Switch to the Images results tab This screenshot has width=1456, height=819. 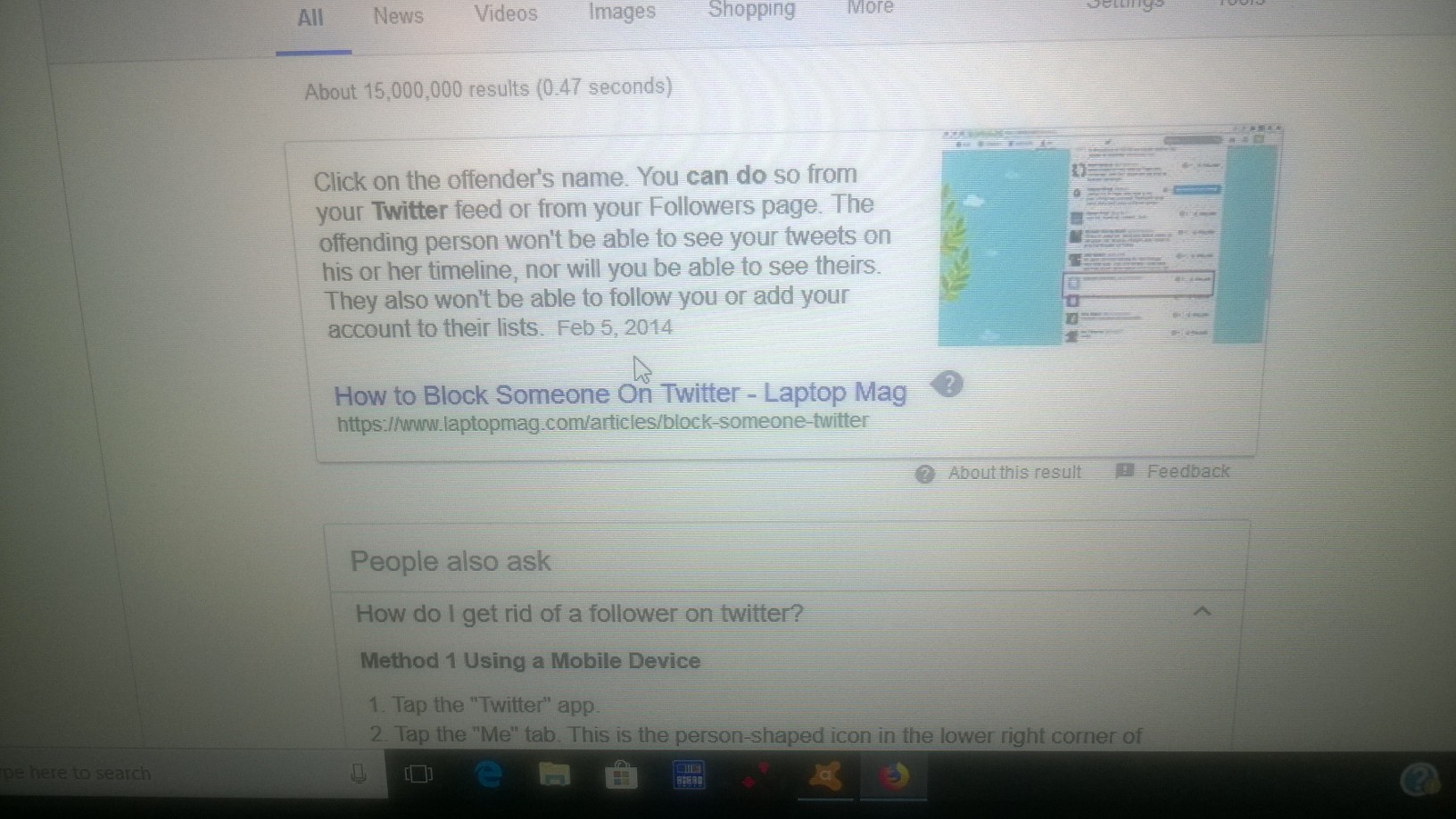pyautogui.click(x=622, y=12)
